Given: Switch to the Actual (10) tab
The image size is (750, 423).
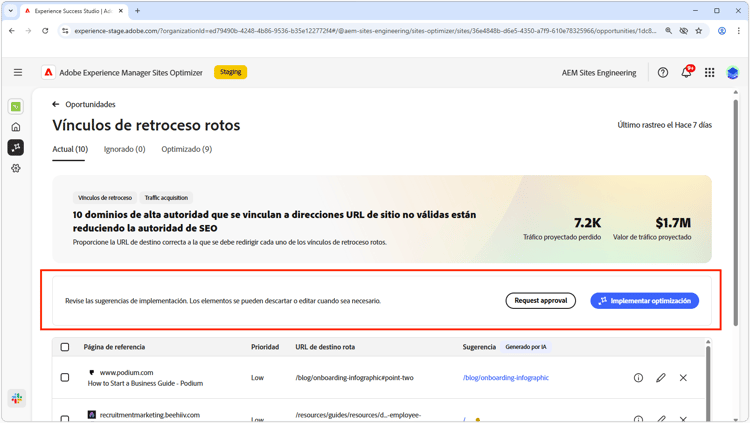Looking at the screenshot, I should click(70, 149).
